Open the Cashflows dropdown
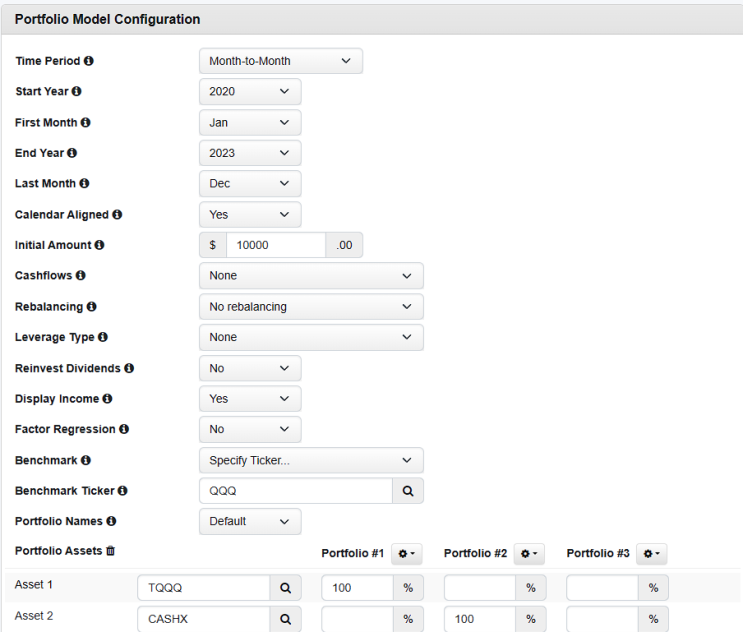The image size is (743, 632). [x=311, y=276]
